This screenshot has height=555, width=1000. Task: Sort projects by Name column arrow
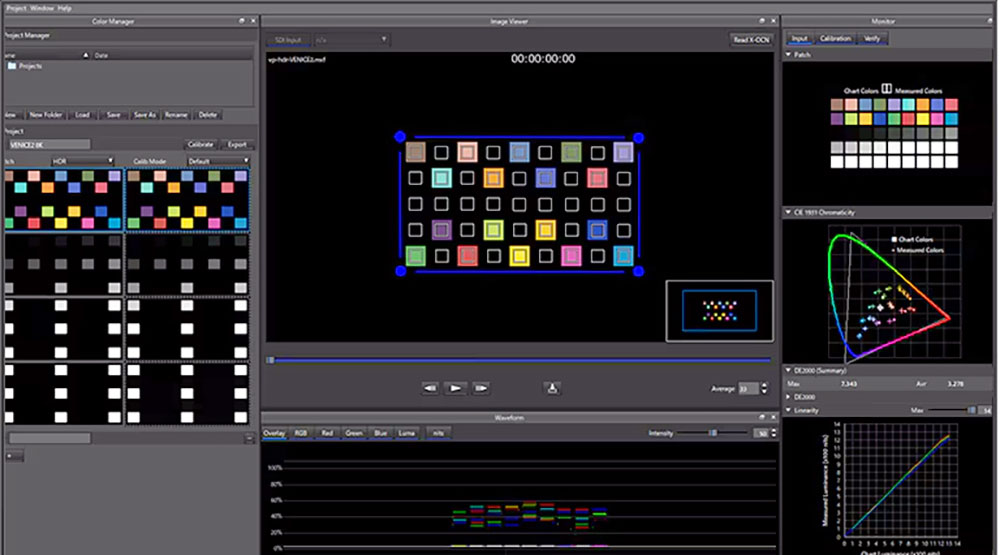click(x=85, y=56)
